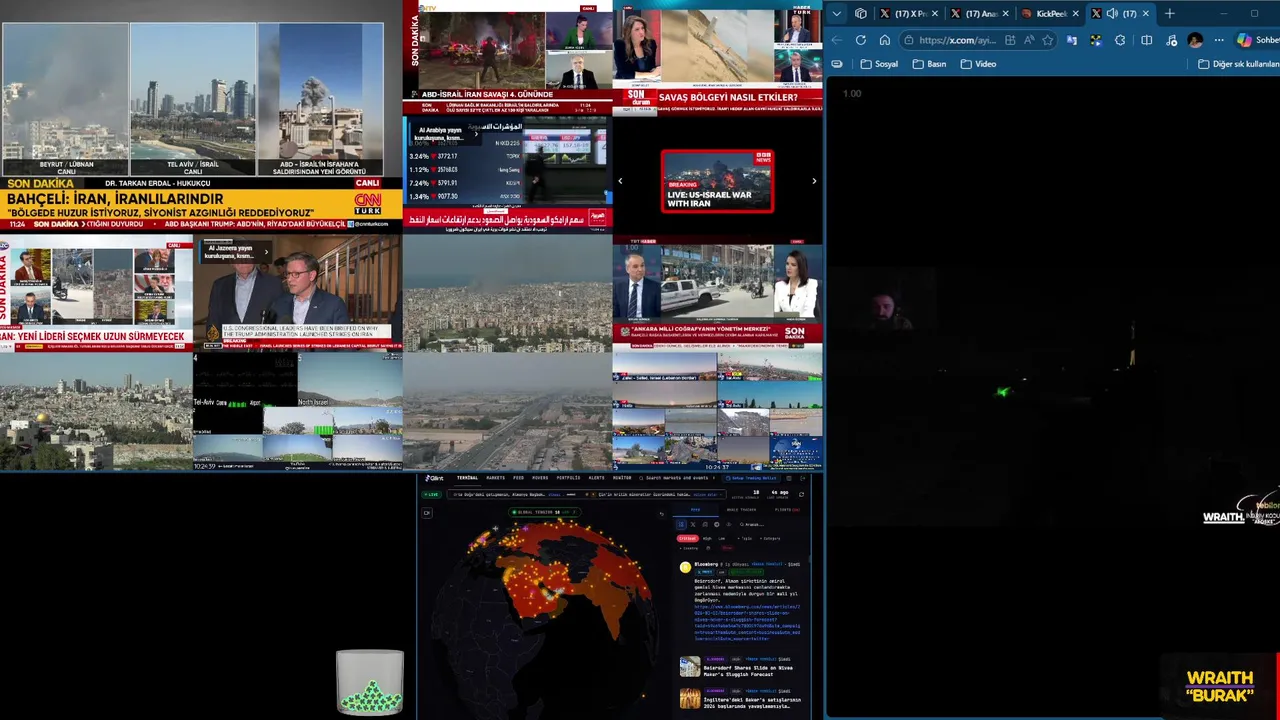
Task: Click the undo arrow above the feed panel
Action: (661, 514)
